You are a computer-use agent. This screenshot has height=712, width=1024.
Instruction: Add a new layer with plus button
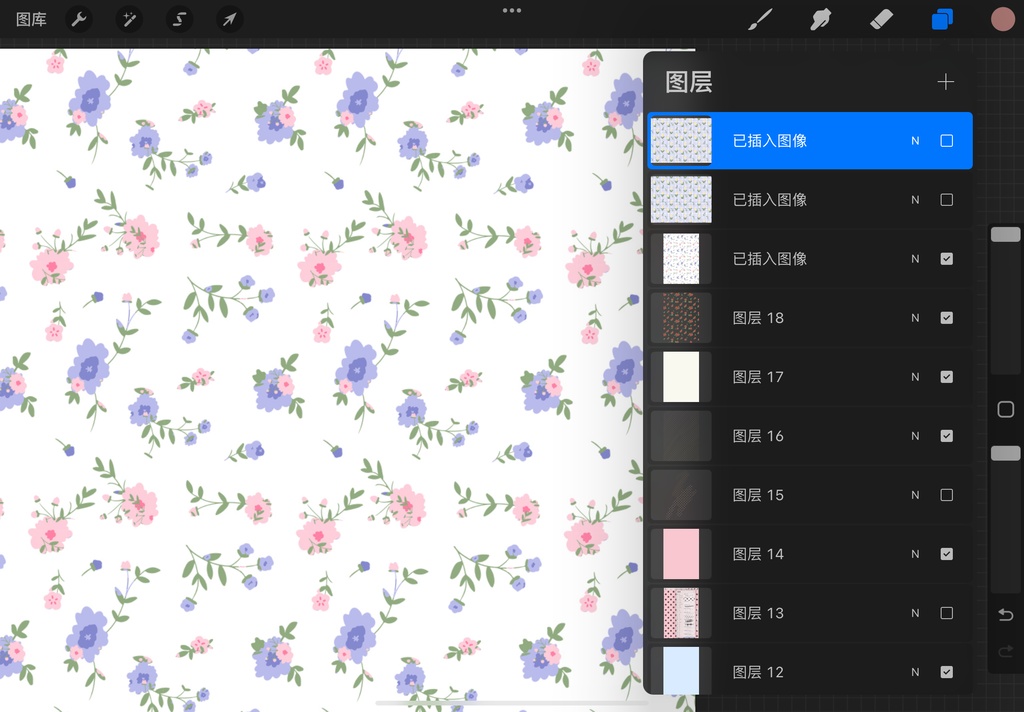pyautogui.click(x=946, y=82)
